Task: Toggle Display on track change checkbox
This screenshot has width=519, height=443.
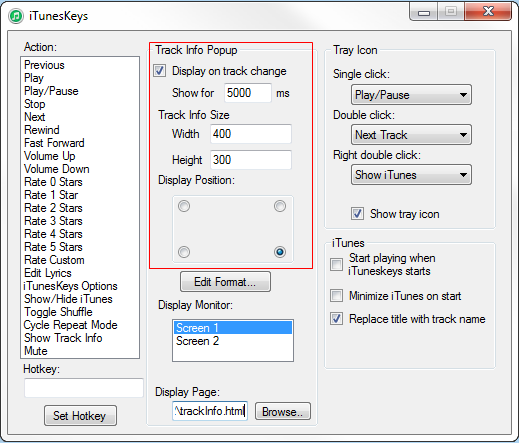Action: pyautogui.click(x=159, y=71)
